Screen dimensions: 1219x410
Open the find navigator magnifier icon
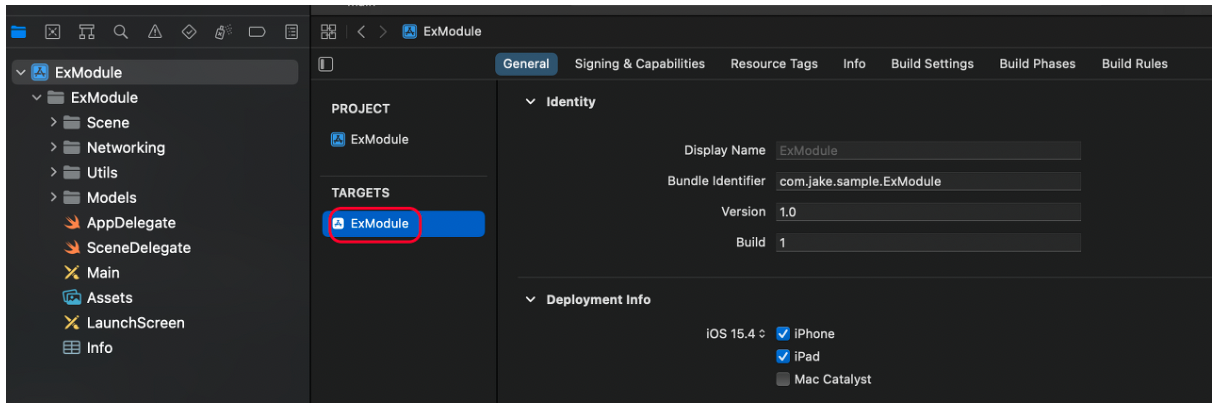[120, 32]
